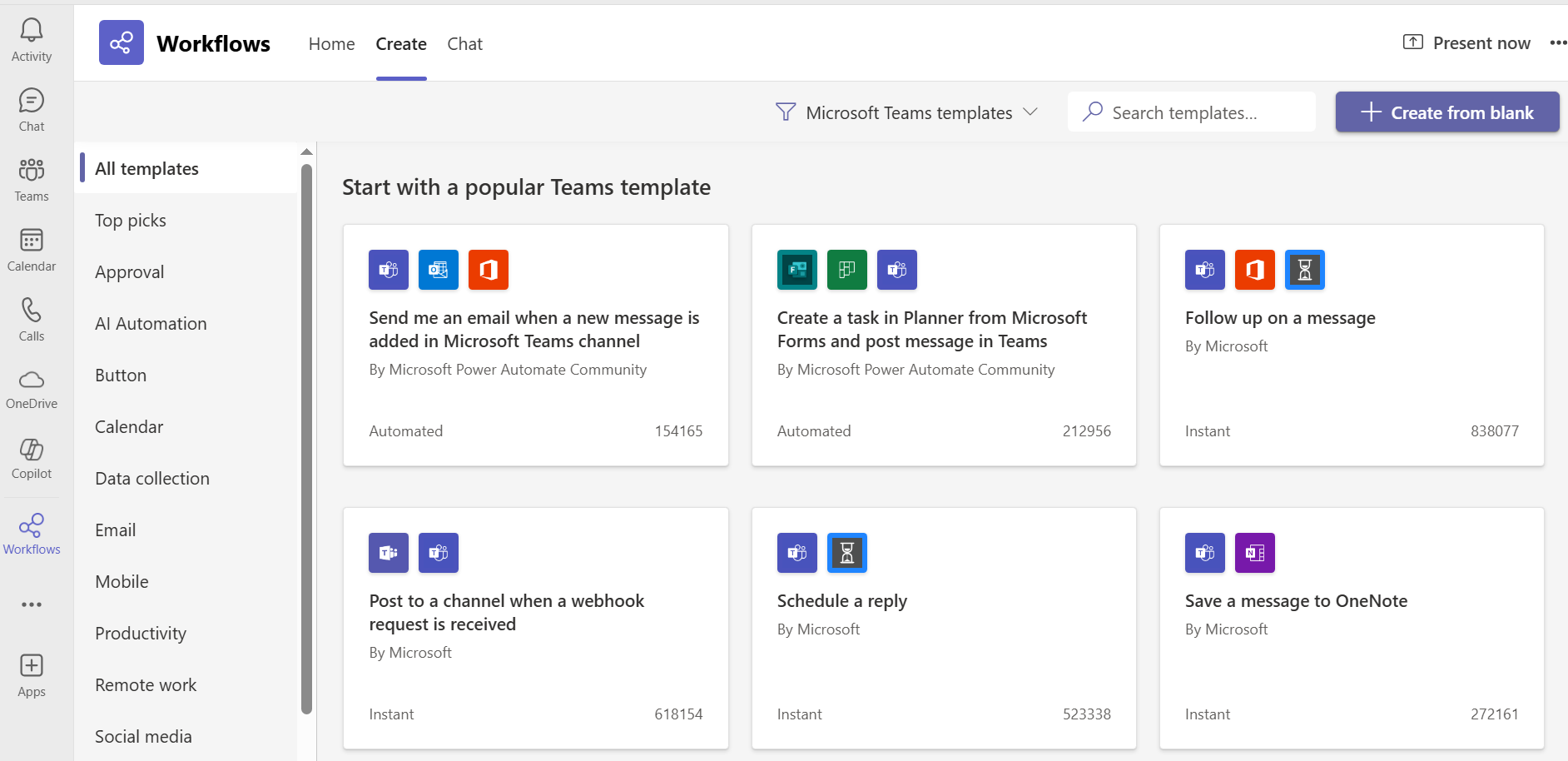
Task: Open Chat in the left rail
Action: pos(32,110)
